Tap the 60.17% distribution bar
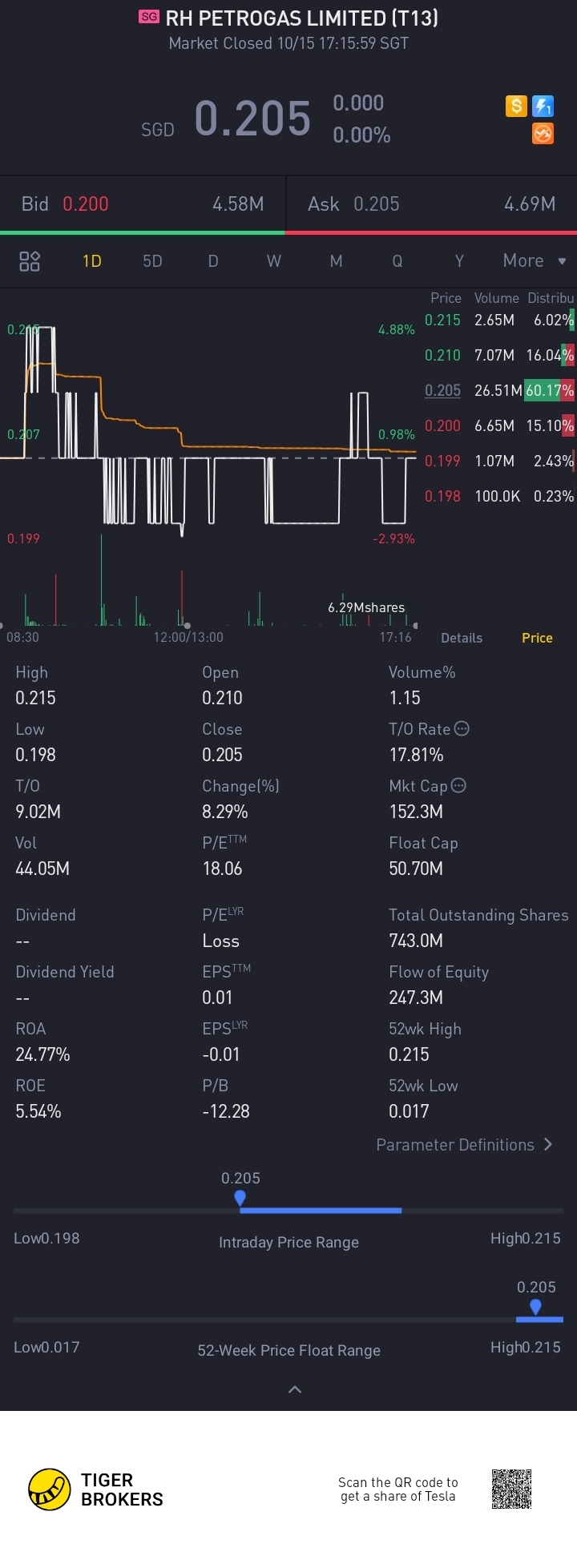 [550, 390]
